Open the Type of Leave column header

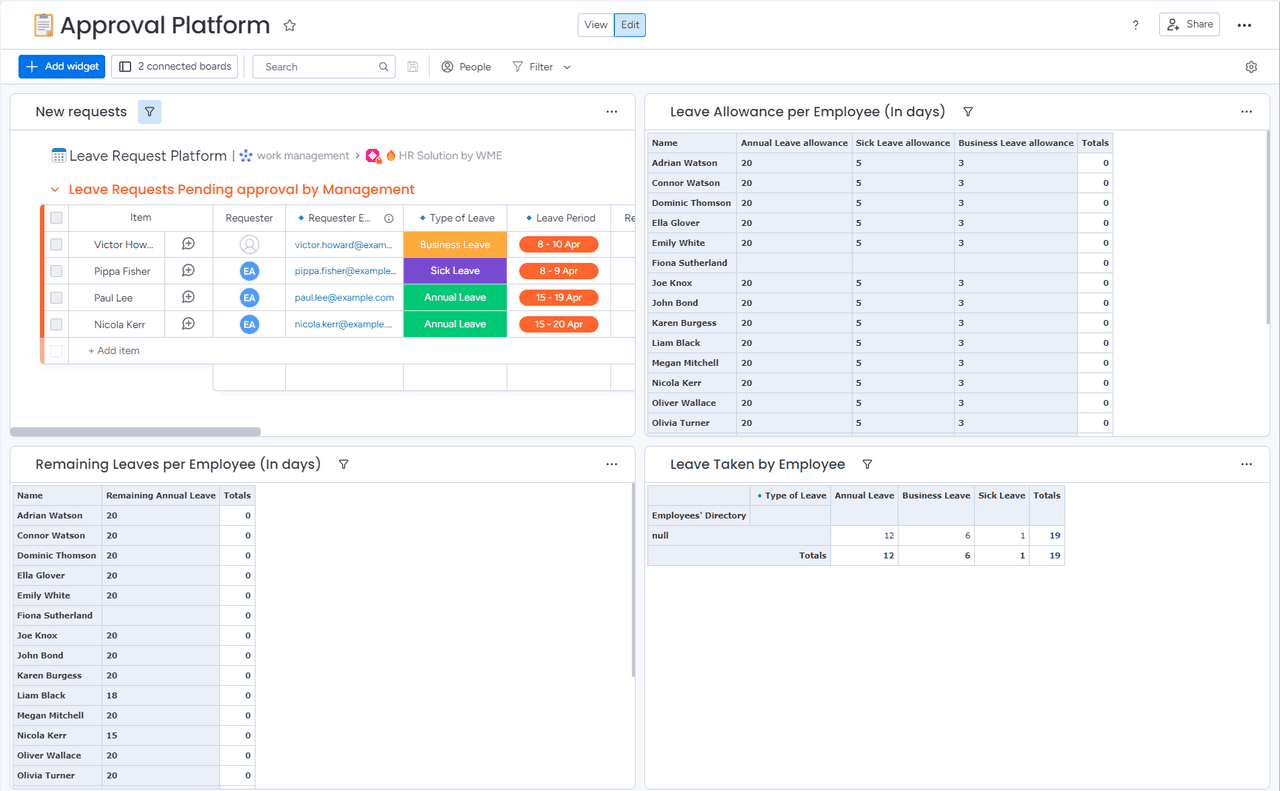tap(455, 218)
